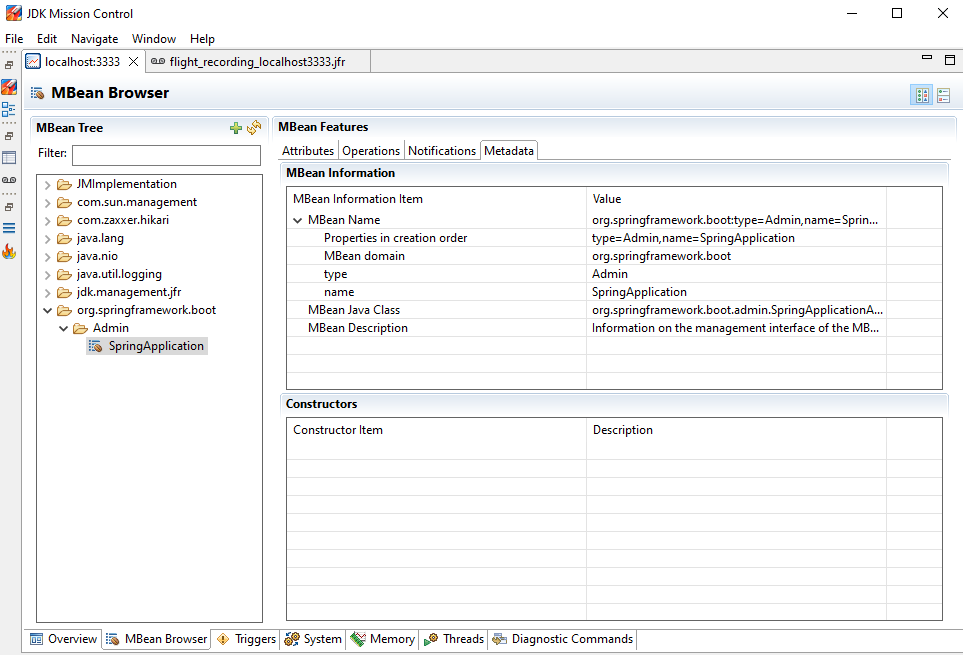
Task: Click the type=Admin,name=SpringApplication value cell
Action: (x=736, y=238)
